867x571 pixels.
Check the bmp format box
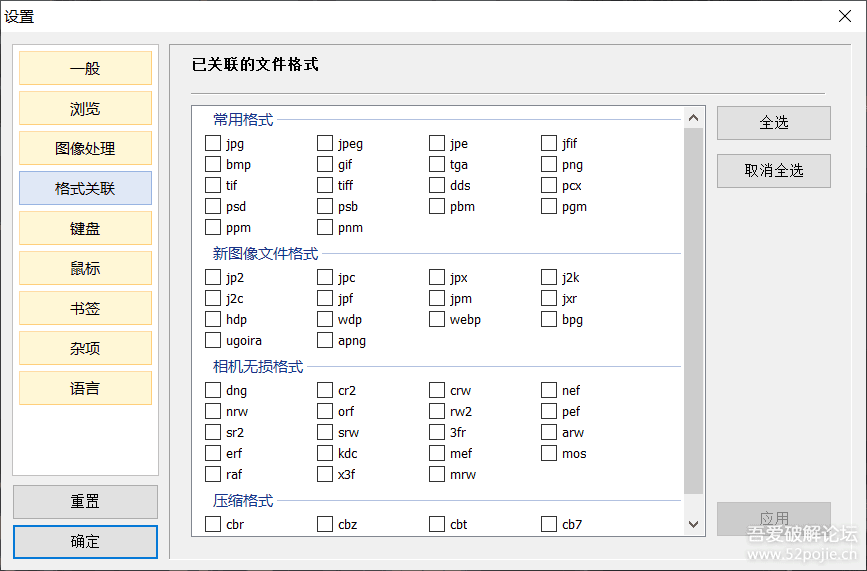[213, 164]
